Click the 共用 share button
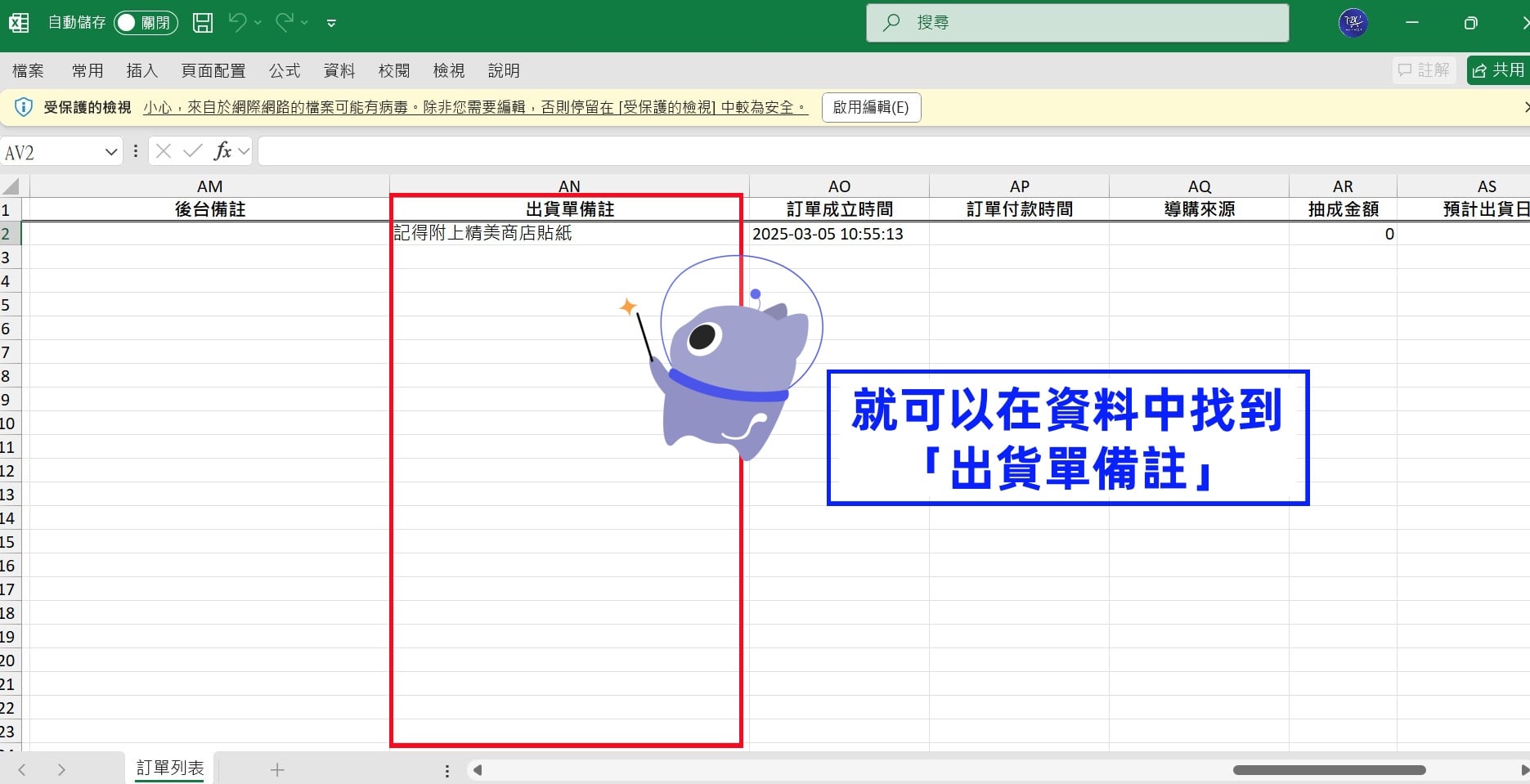 tap(1498, 70)
